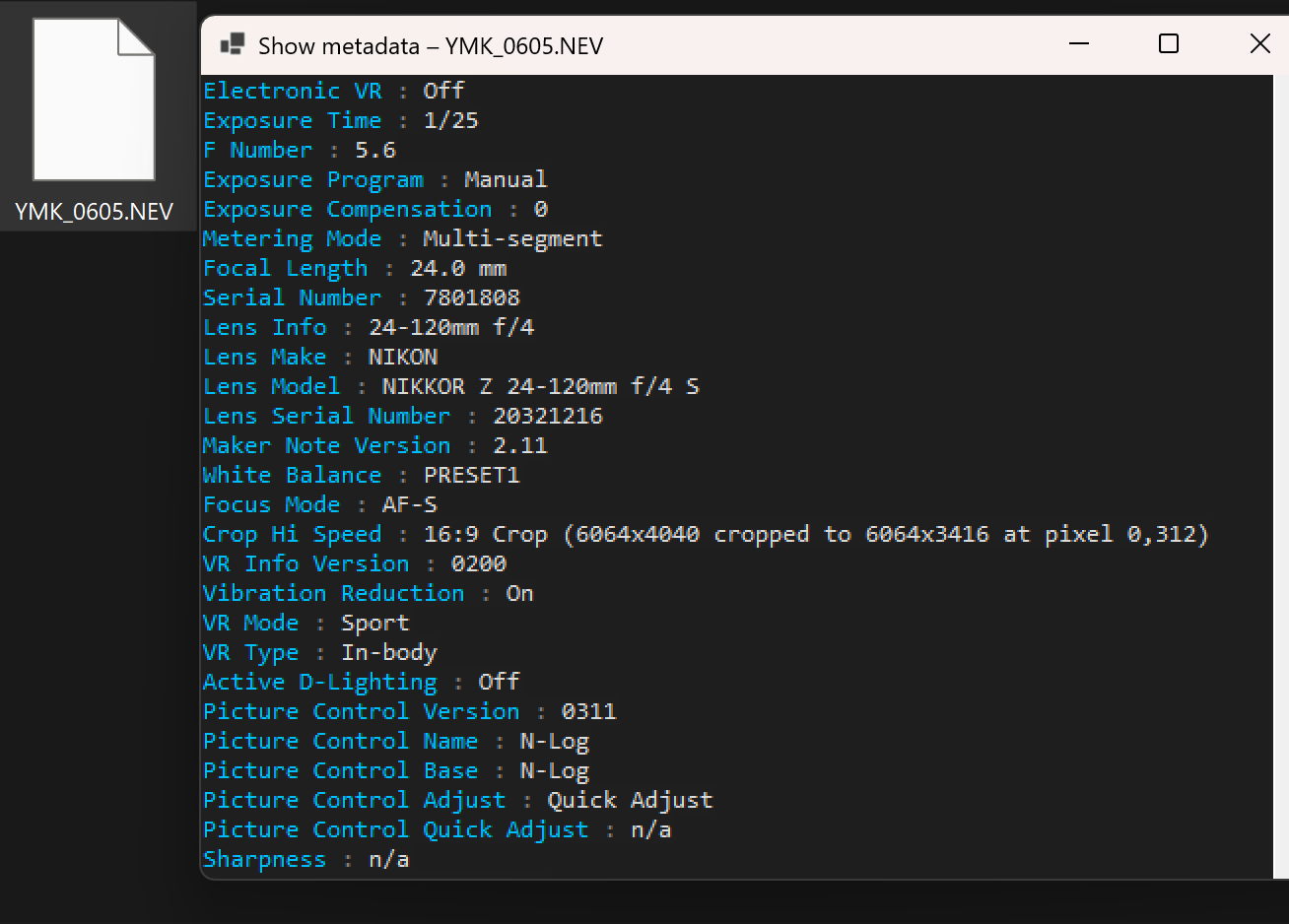The height and width of the screenshot is (924, 1289).
Task: Select the YMK_0605.NEV file icon
Action: click(94, 100)
